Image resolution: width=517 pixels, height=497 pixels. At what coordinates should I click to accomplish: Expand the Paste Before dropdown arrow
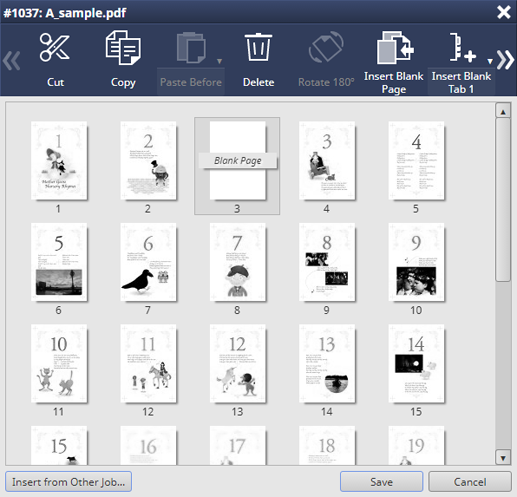tap(219, 61)
